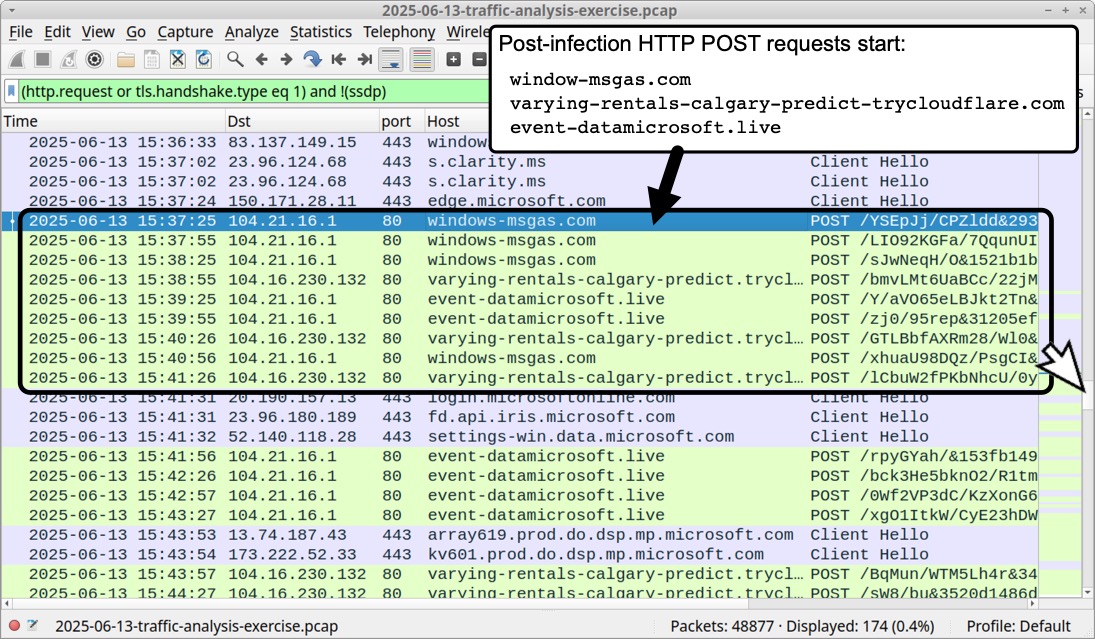Sort by the Host column header
This screenshot has width=1095, height=639.
pos(457,121)
